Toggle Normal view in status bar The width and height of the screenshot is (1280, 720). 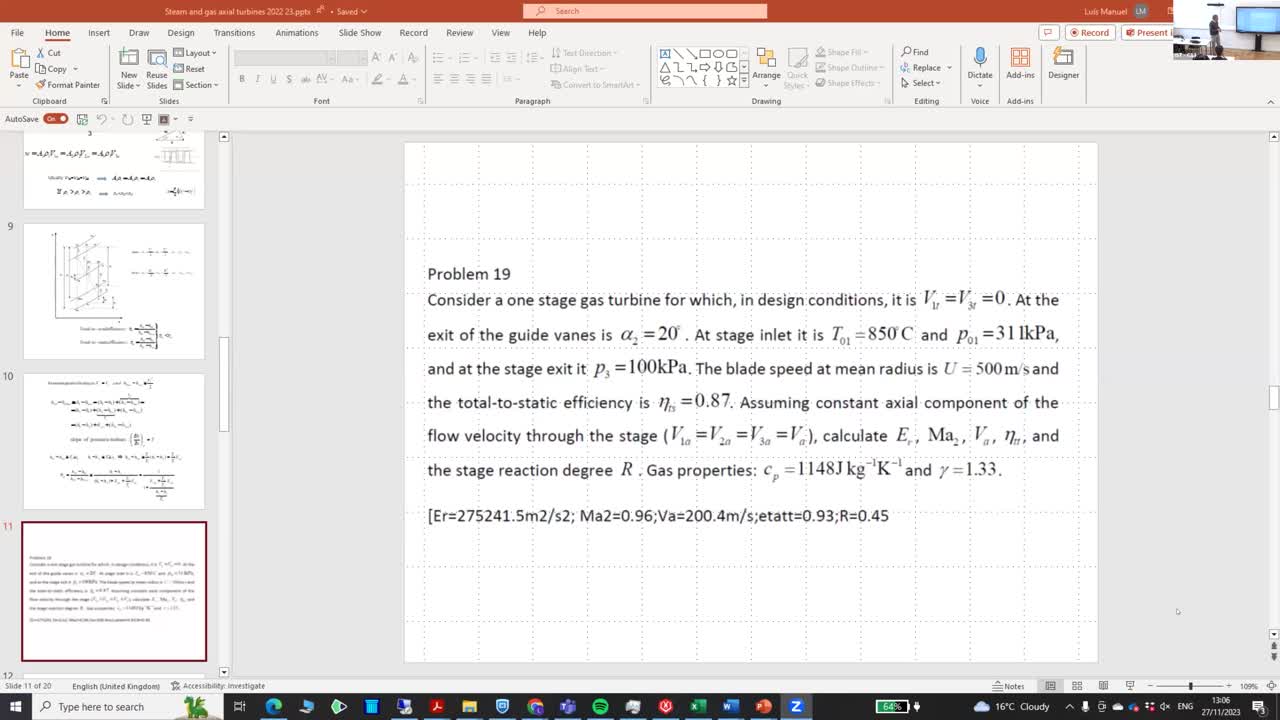pyautogui.click(x=1050, y=686)
